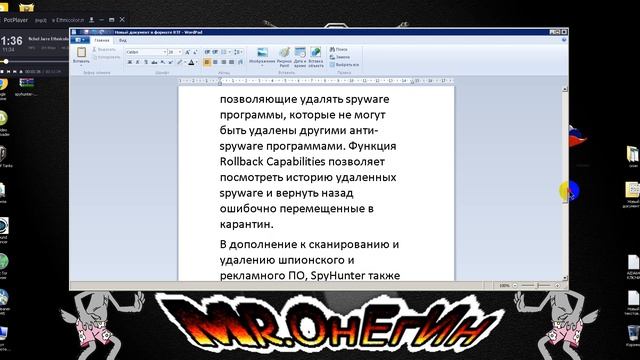640x360 pixels.
Task: Toggle strikethrough formatting in WordPad
Action: click(154, 62)
